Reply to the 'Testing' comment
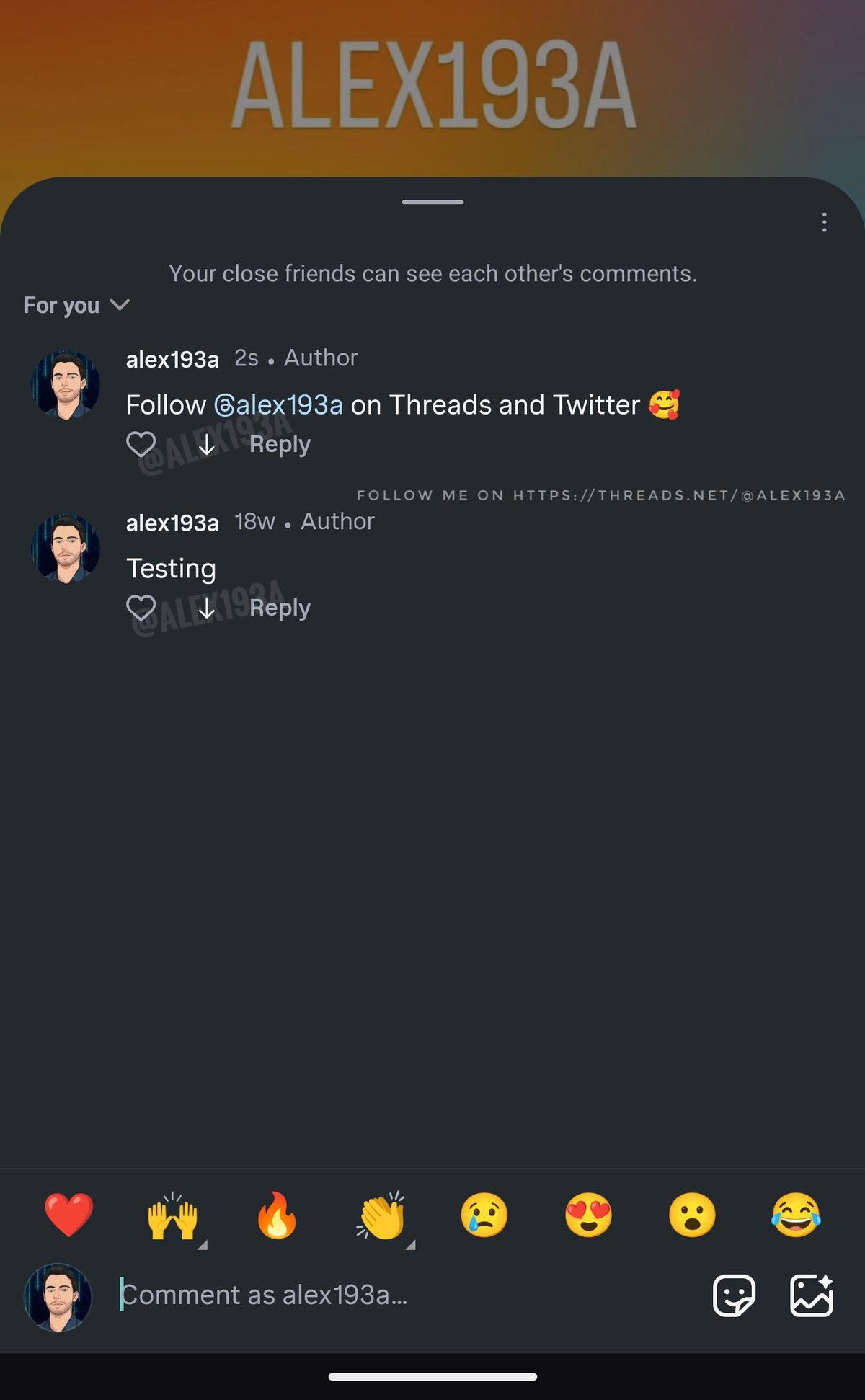This screenshot has height=1400, width=865. click(280, 608)
